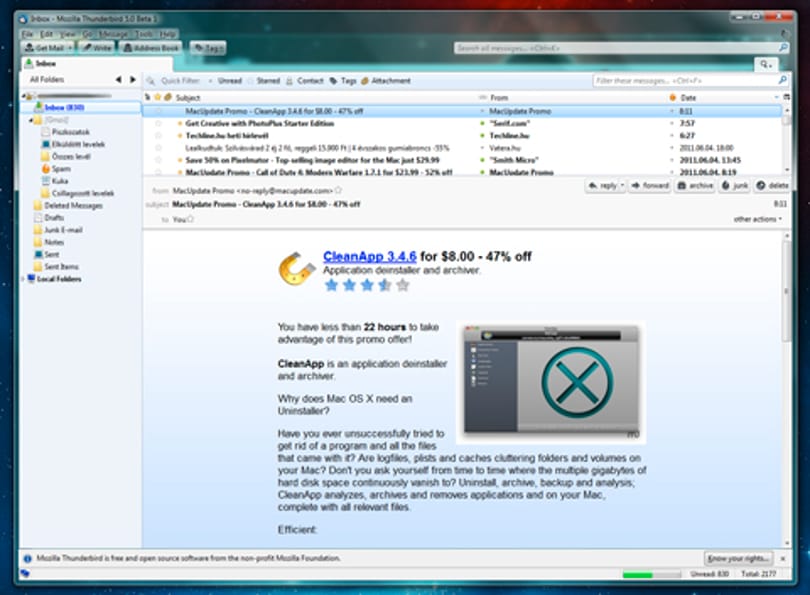Open the other actions dropdown

758,220
